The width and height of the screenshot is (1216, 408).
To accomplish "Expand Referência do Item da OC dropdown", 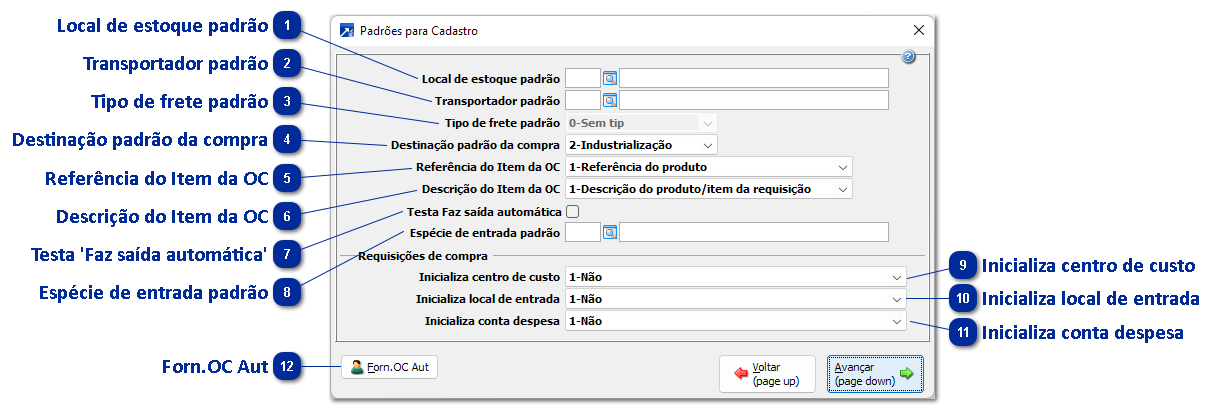I will 708,167.
